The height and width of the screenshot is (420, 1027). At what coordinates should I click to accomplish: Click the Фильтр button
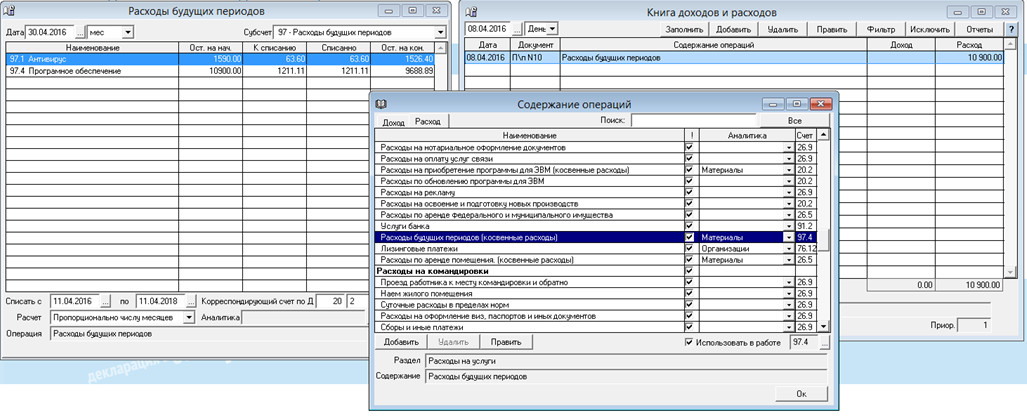click(x=881, y=29)
